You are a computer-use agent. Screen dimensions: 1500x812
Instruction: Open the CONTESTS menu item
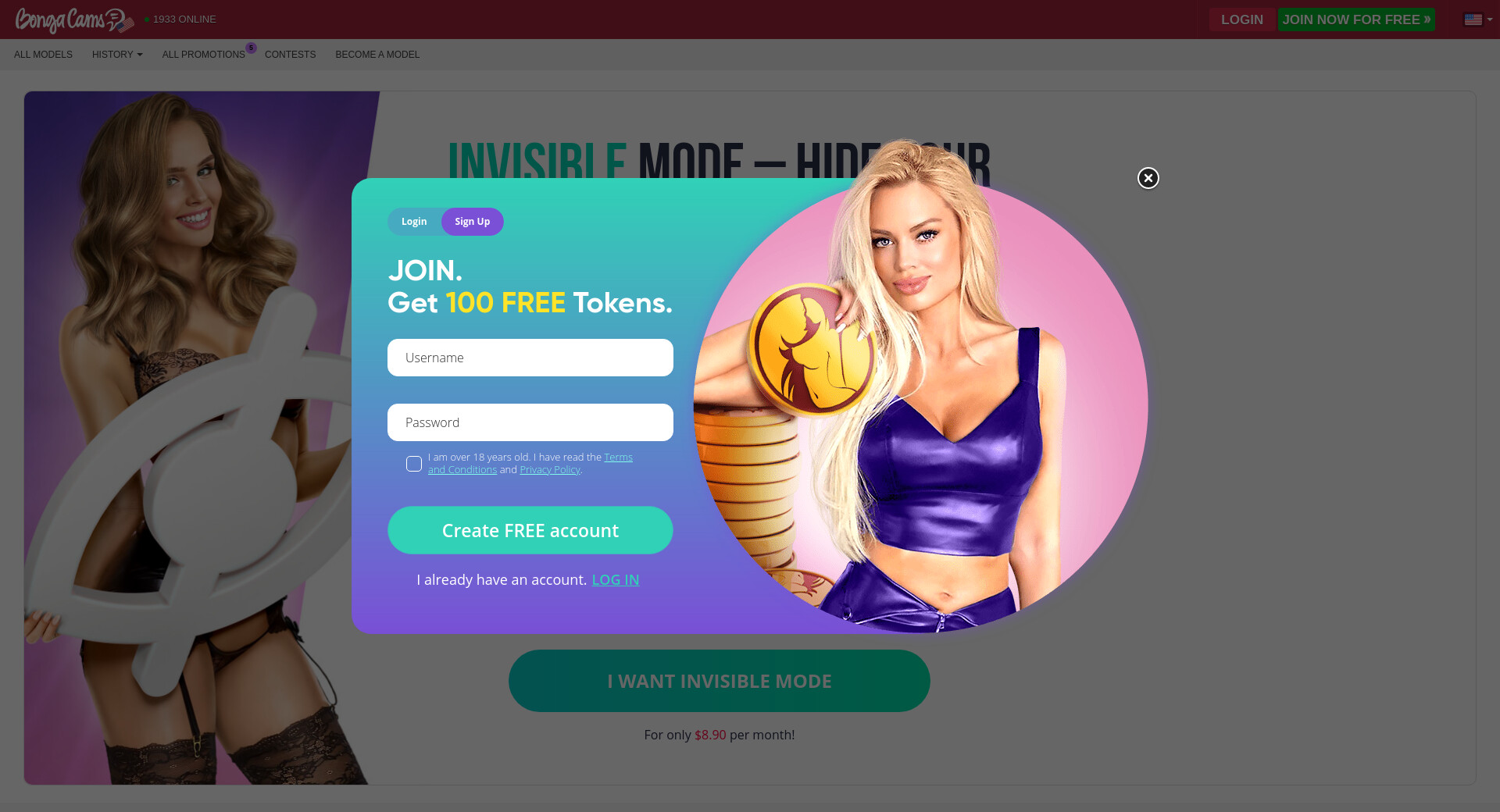pyautogui.click(x=290, y=55)
